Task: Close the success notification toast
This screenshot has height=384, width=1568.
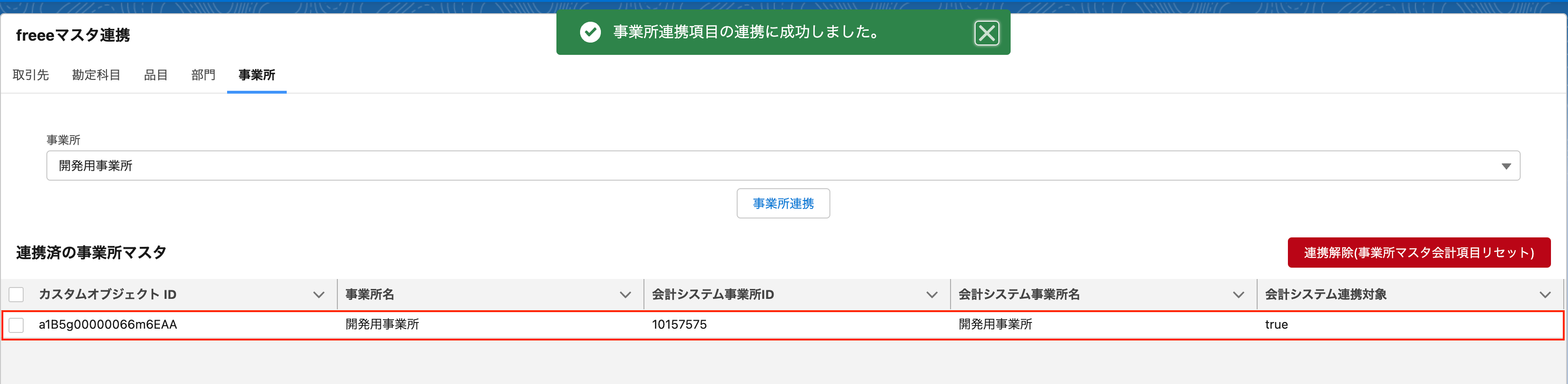Action: [x=986, y=33]
